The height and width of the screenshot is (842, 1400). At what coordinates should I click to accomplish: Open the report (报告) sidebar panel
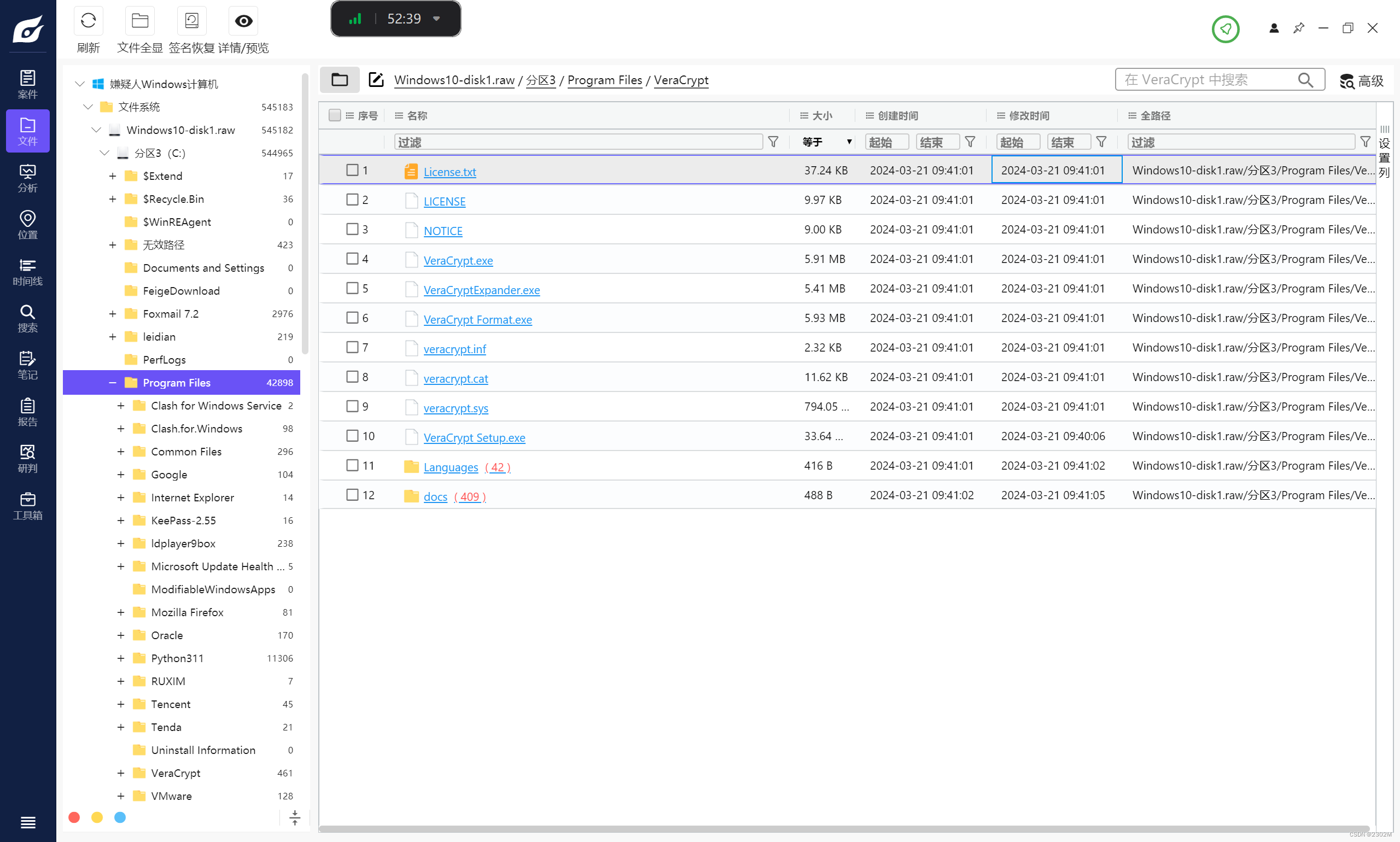[x=27, y=412]
